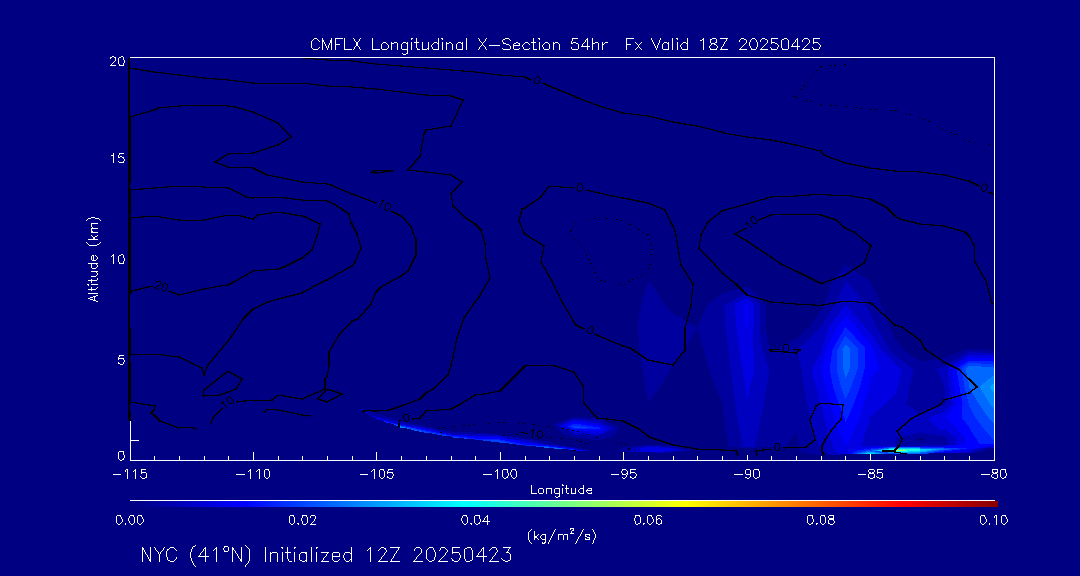This screenshot has width=1080, height=576.
Task: Select the longitude tick label -100
Action: click(499, 475)
